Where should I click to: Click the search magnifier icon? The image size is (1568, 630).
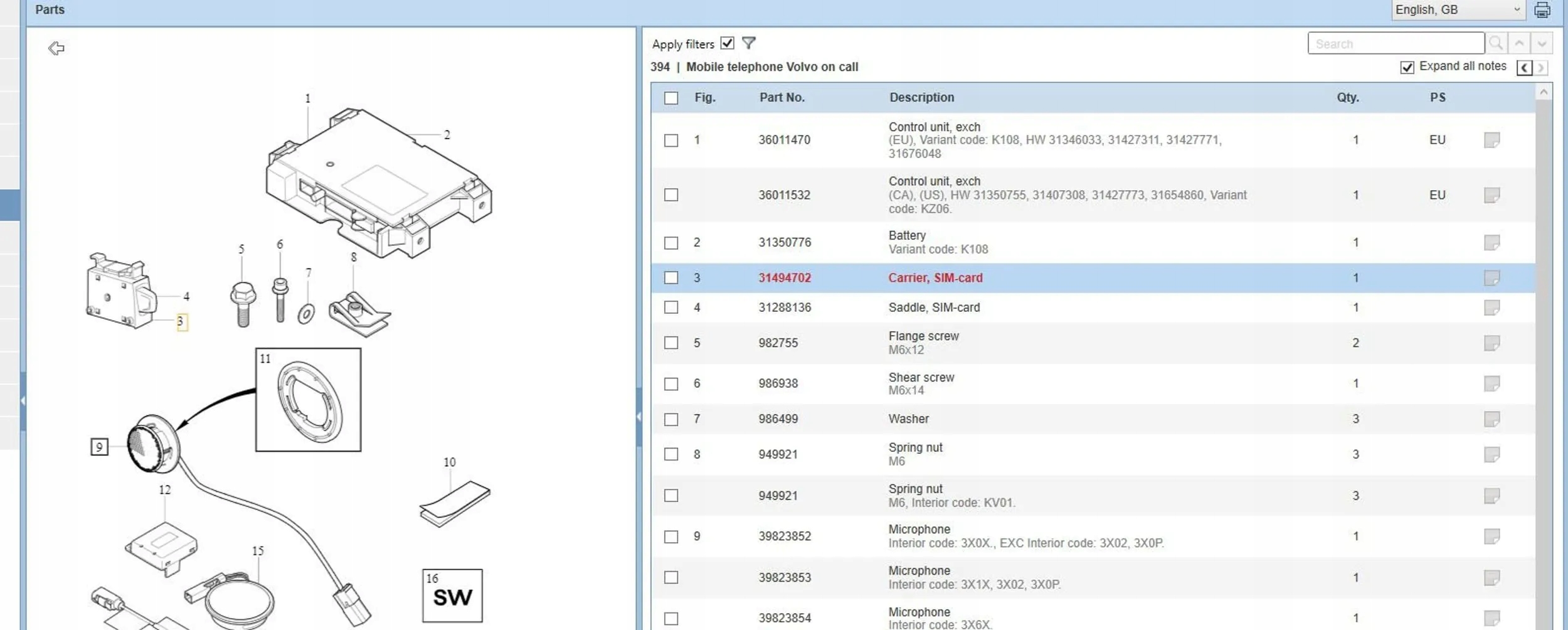click(x=1496, y=43)
